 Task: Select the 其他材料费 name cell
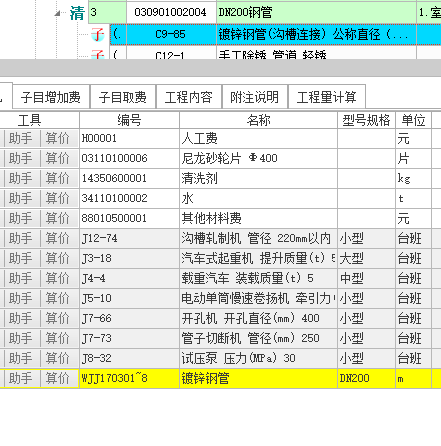coord(258,219)
